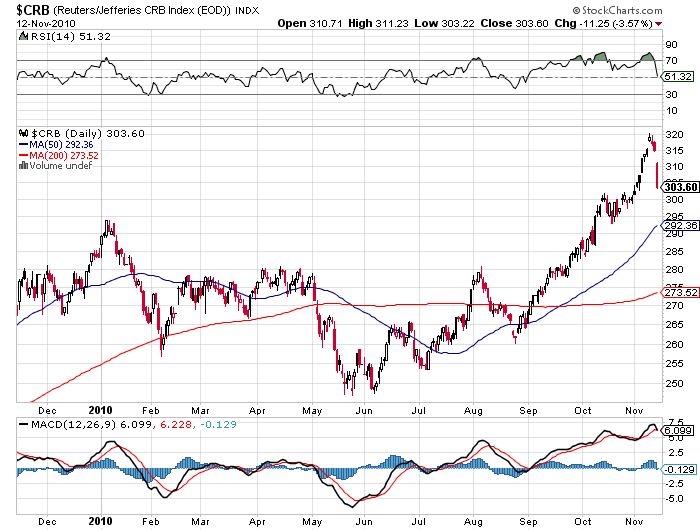Click the INDX exchange label
The width and height of the screenshot is (700, 530).
247,10
